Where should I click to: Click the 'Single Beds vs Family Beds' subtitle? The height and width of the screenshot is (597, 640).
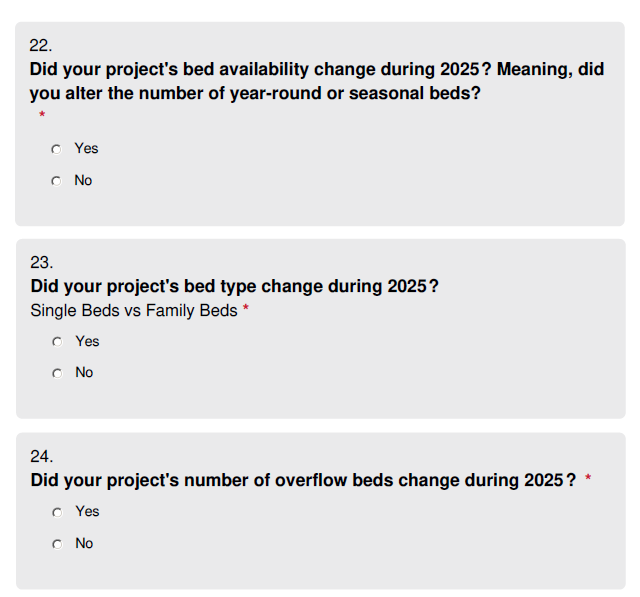(x=134, y=310)
